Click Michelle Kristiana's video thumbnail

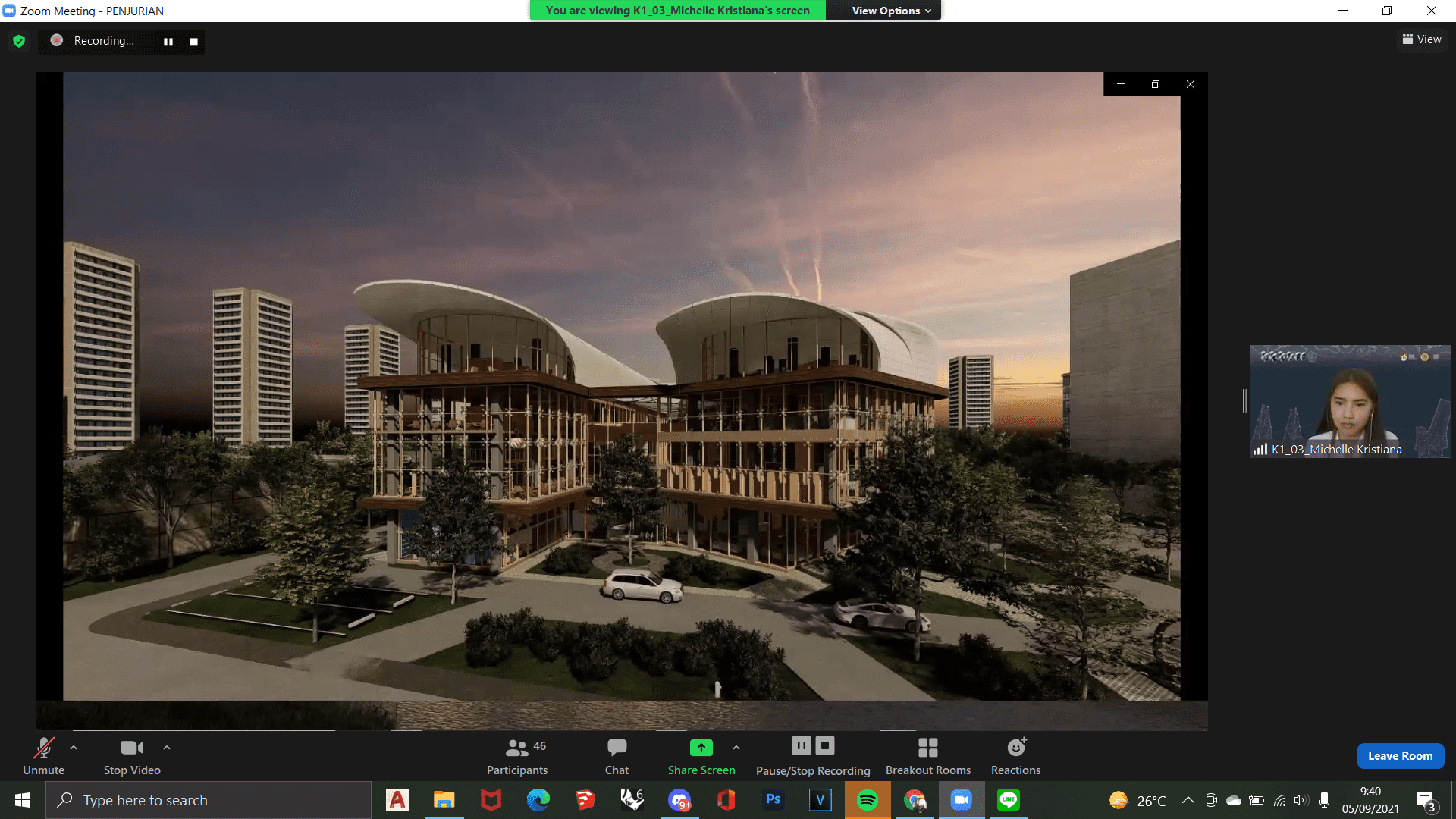click(x=1349, y=401)
